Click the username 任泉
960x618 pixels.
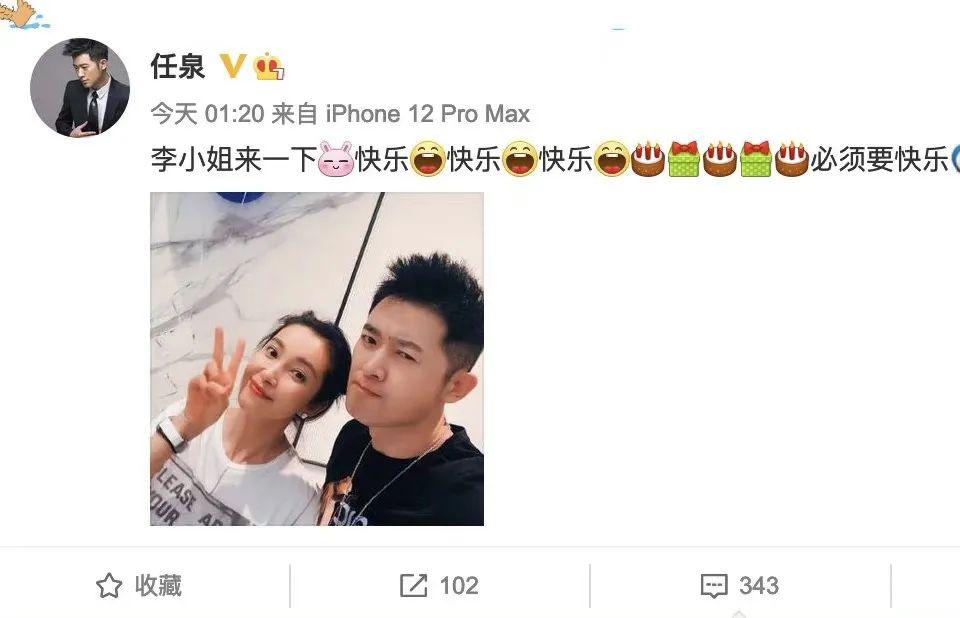(x=178, y=66)
